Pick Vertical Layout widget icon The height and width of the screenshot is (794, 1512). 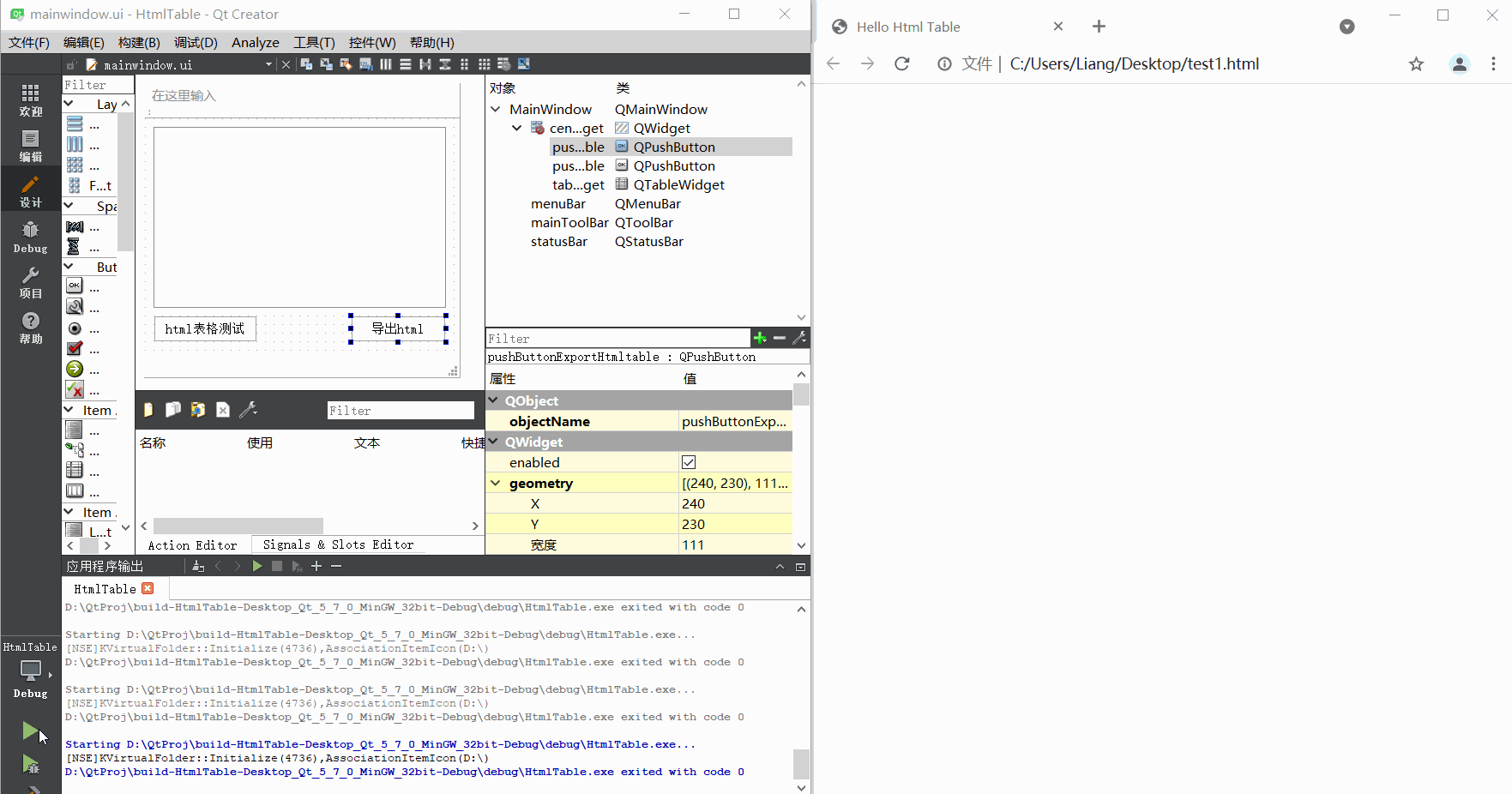75,124
